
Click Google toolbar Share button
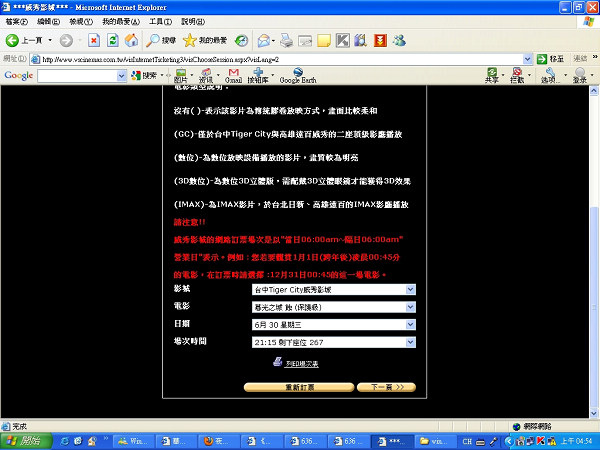coord(492,76)
